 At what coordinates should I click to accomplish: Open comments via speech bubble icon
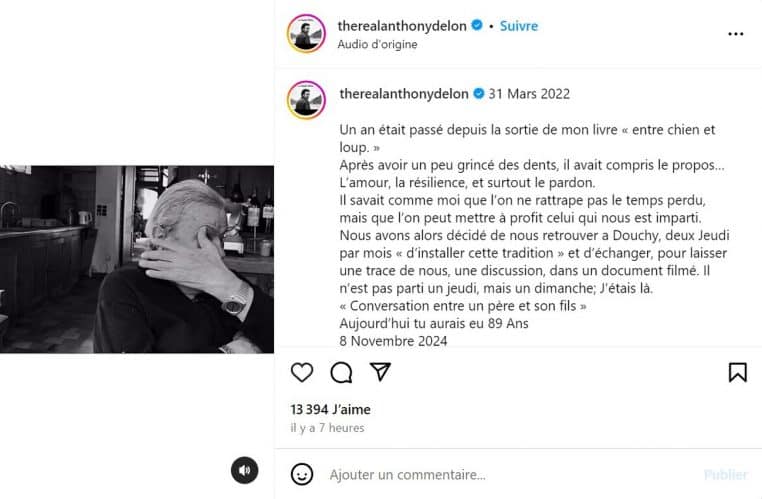click(341, 372)
